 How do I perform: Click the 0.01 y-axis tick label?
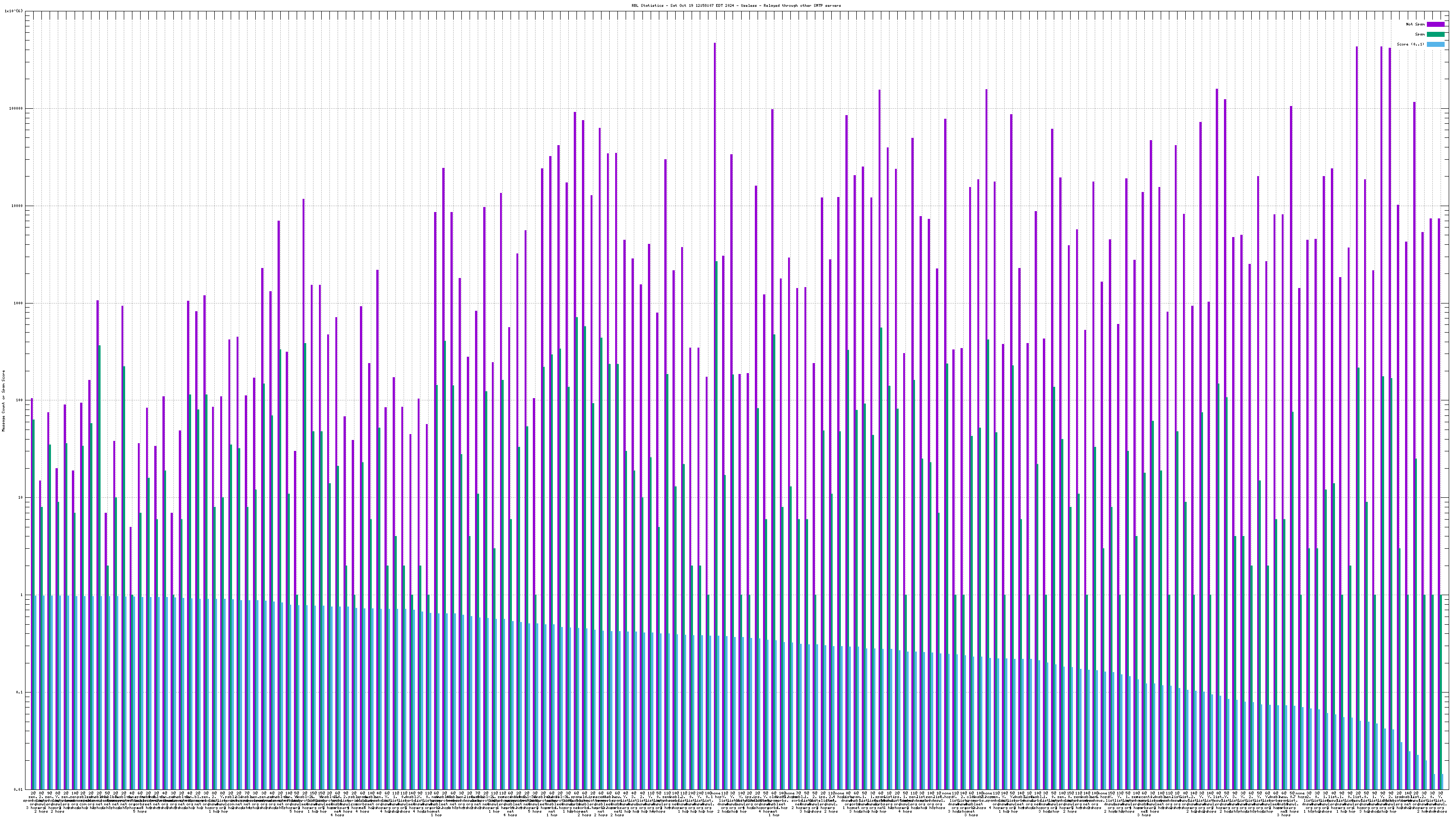(x=18, y=789)
